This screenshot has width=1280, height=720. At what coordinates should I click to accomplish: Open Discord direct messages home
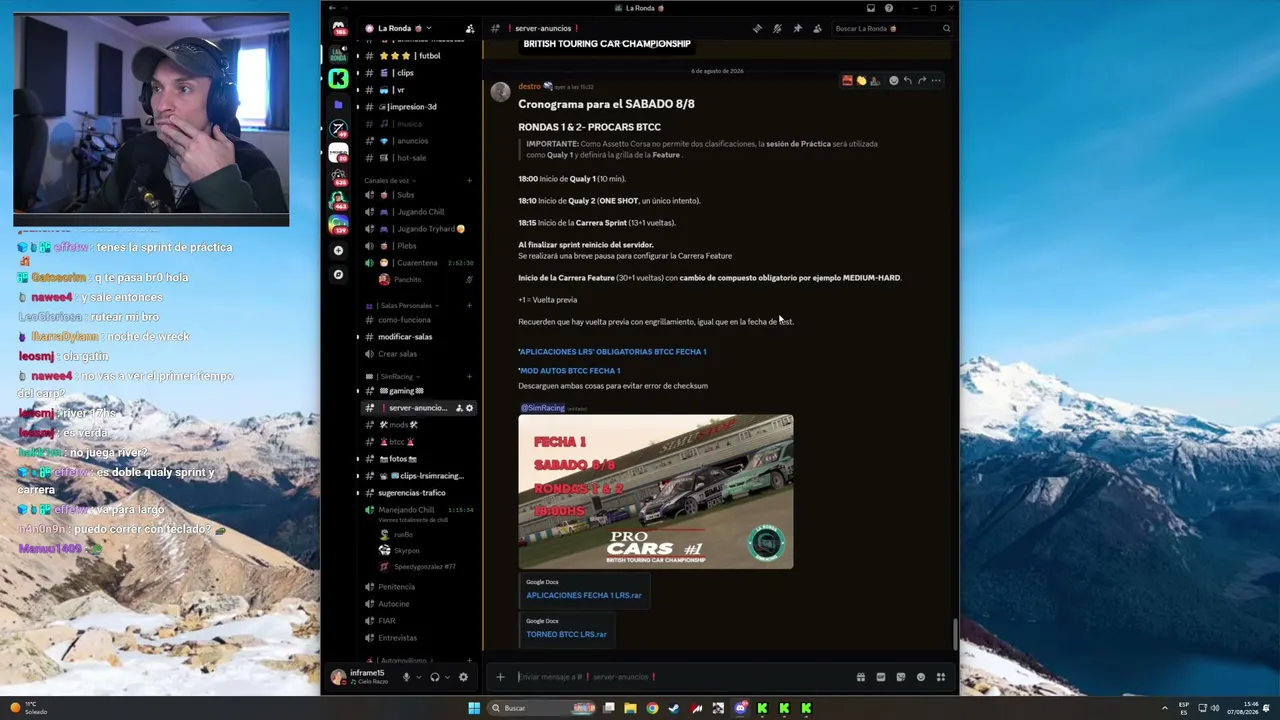coord(338,29)
